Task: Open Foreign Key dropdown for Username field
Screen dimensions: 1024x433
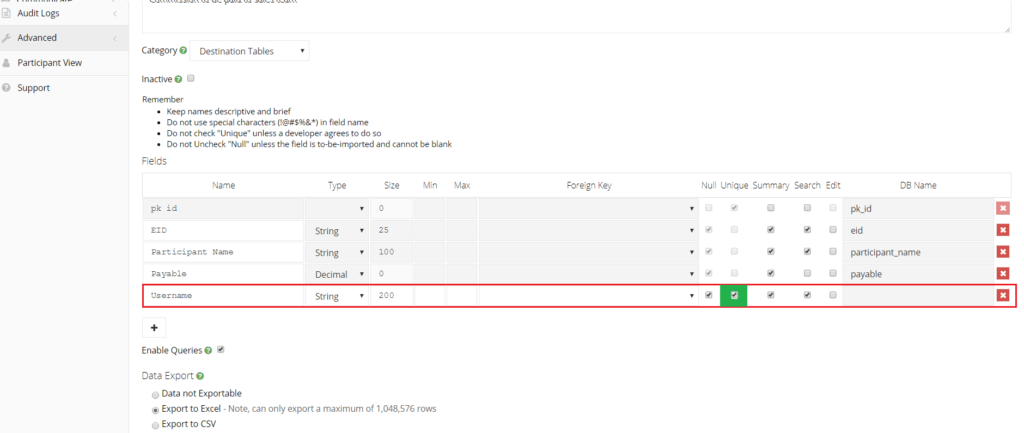Action: [x=588, y=296]
